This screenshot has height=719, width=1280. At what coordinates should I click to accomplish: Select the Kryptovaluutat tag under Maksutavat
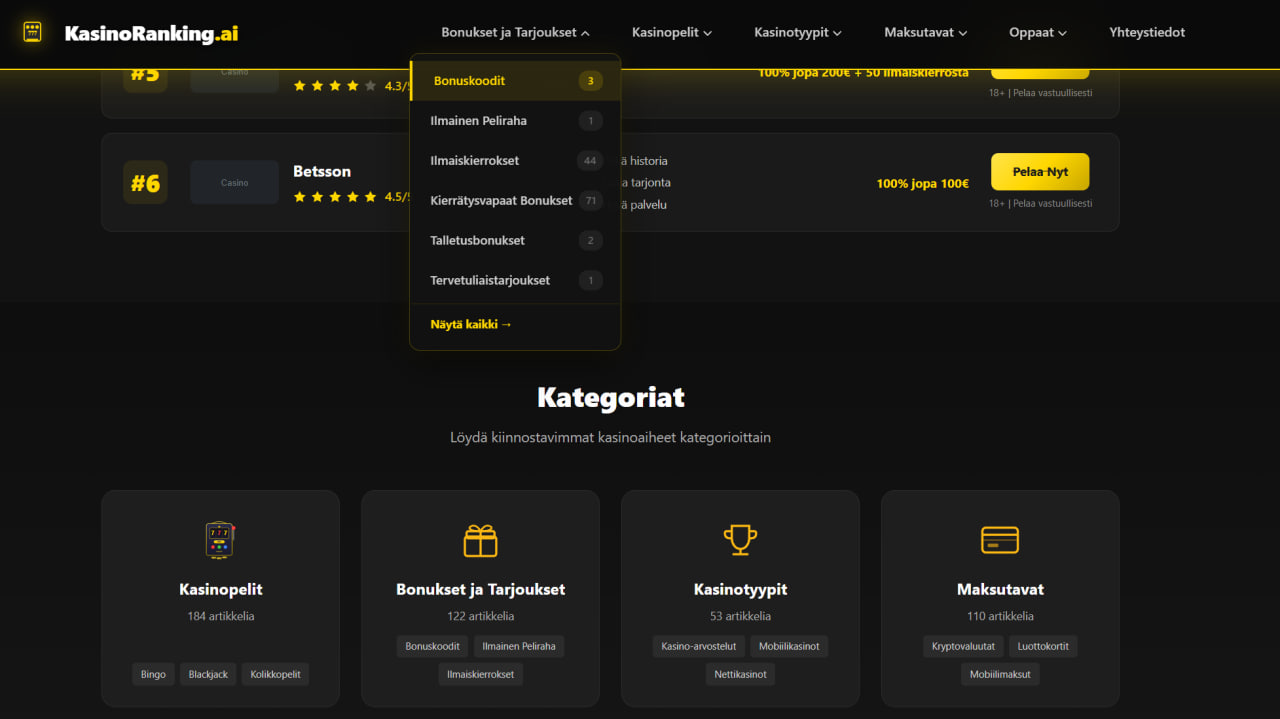[962, 646]
